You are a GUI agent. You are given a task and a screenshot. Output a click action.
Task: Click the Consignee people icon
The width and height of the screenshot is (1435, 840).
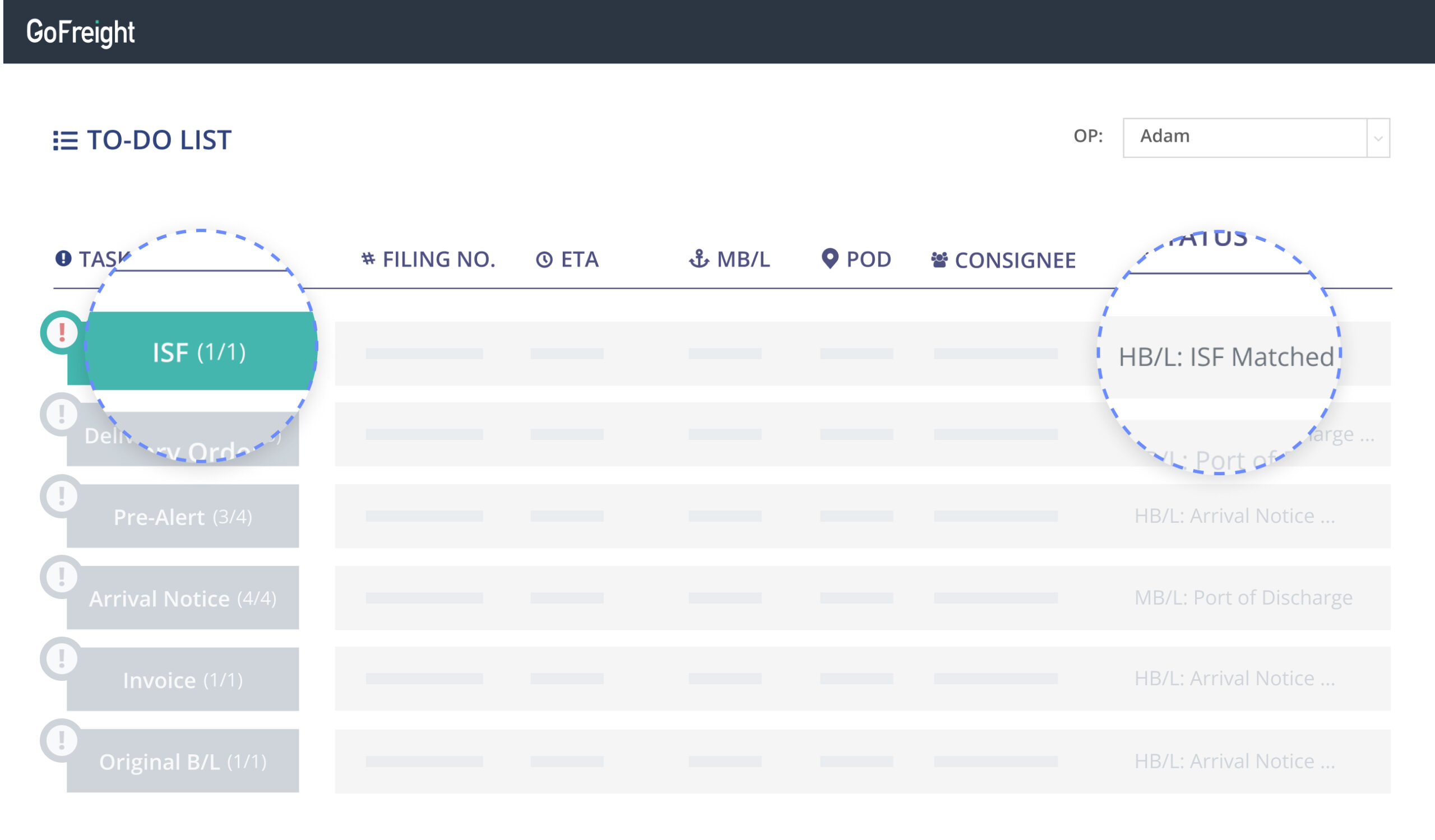pyautogui.click(x=939, y=260)
